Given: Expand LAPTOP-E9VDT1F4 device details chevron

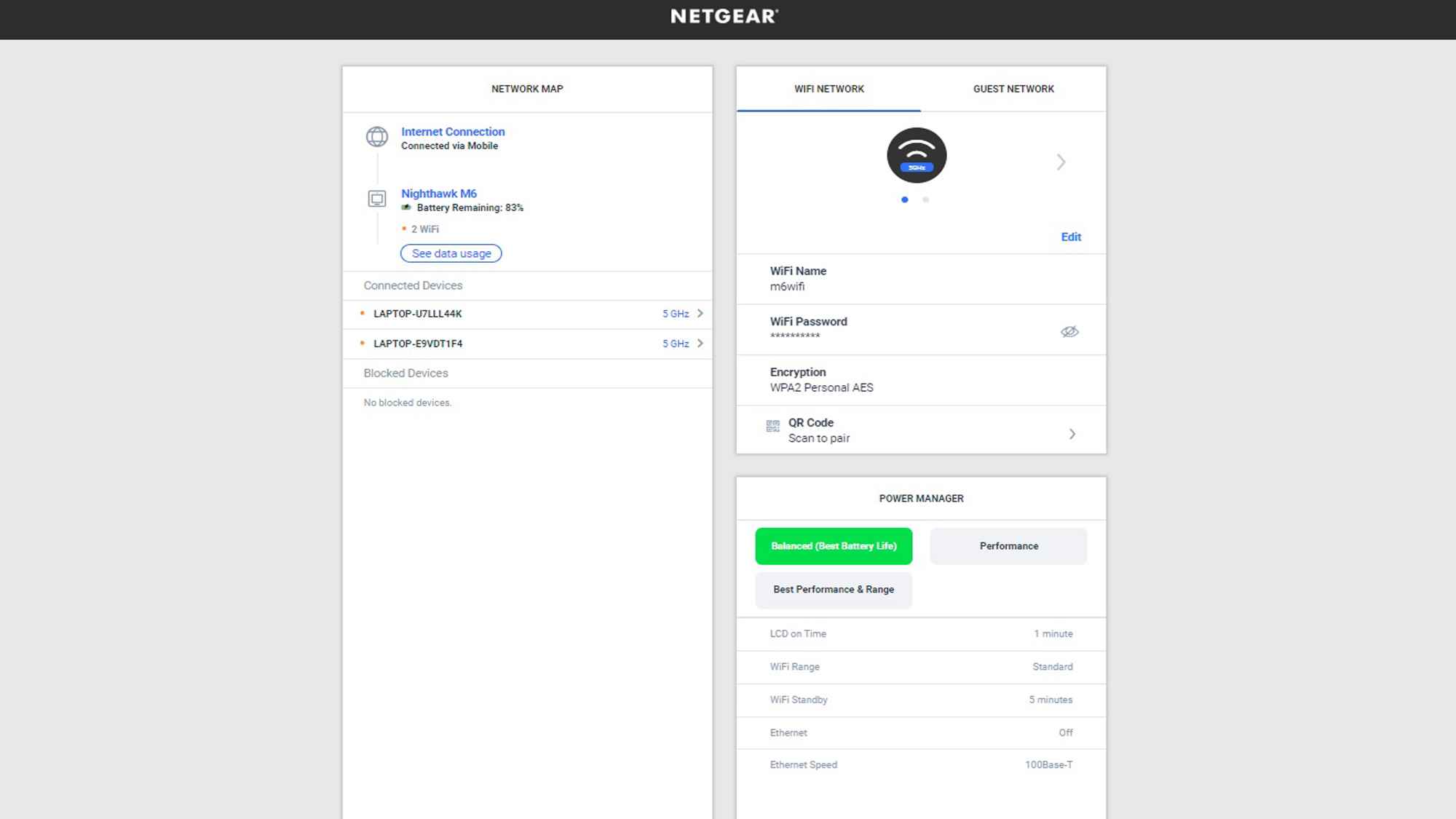Looking at the screenshot, I should point(700,343).
